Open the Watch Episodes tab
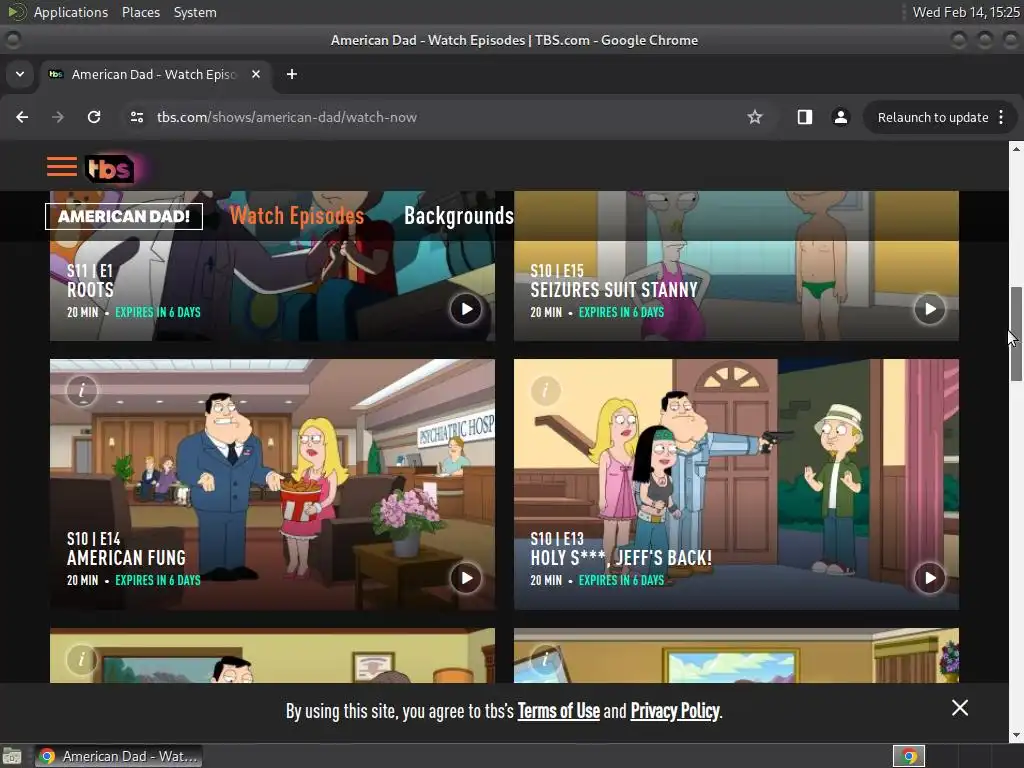 296,216
